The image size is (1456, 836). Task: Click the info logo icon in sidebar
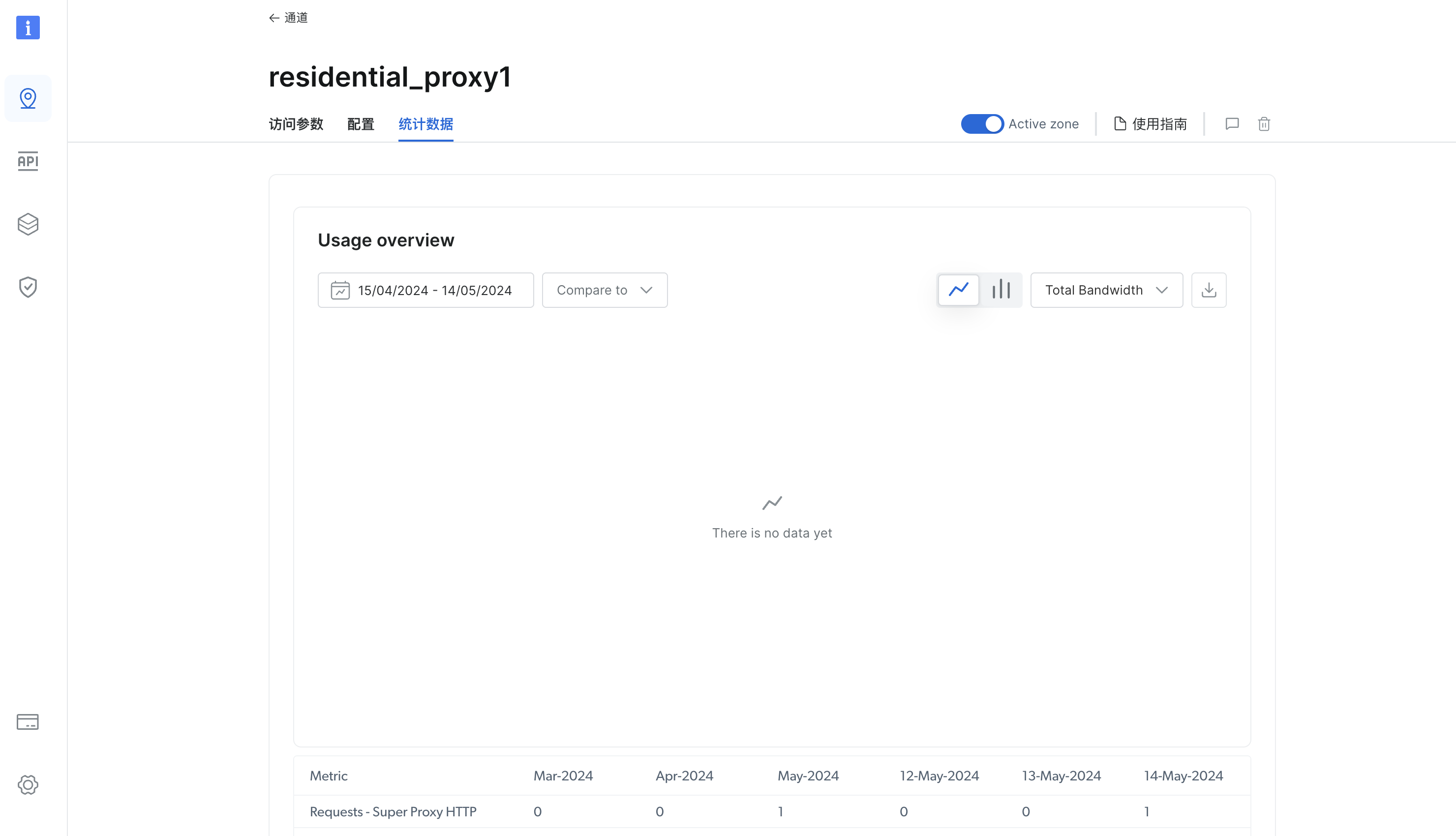pos(28,28)
